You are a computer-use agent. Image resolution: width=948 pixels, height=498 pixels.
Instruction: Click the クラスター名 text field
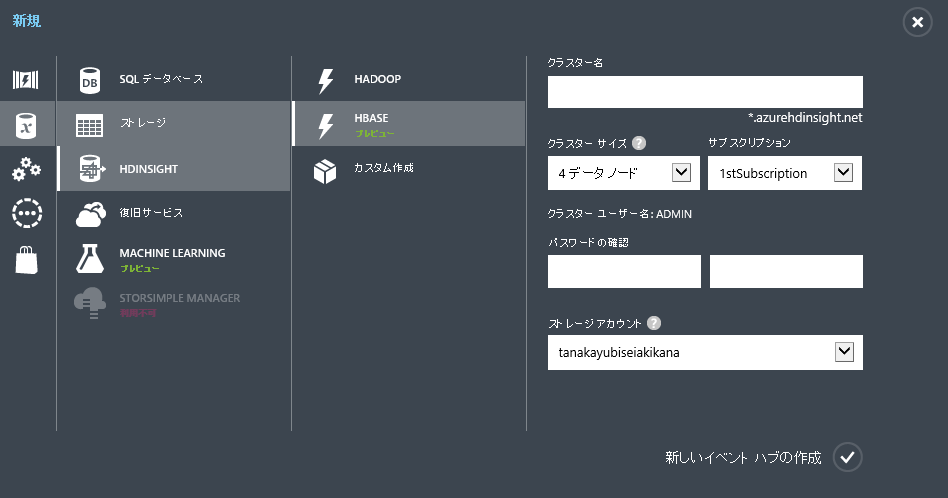click(x=704, y=92)
